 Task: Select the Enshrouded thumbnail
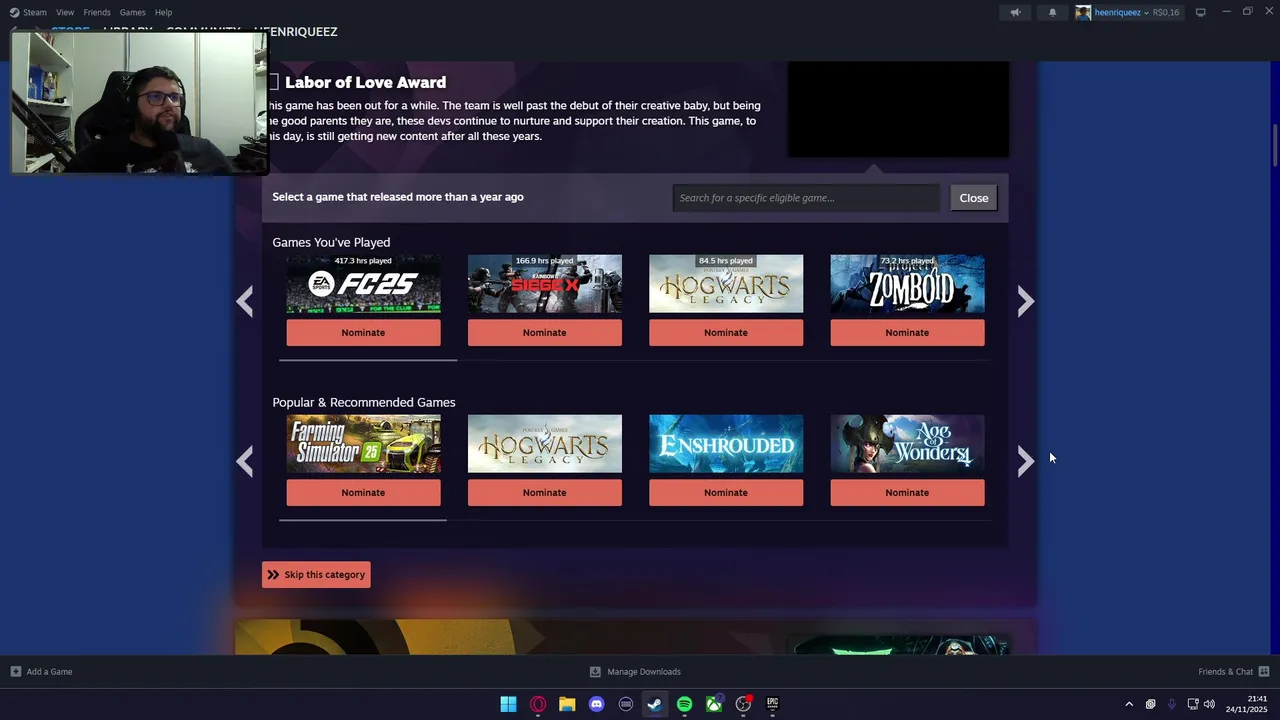coord(726,444)
